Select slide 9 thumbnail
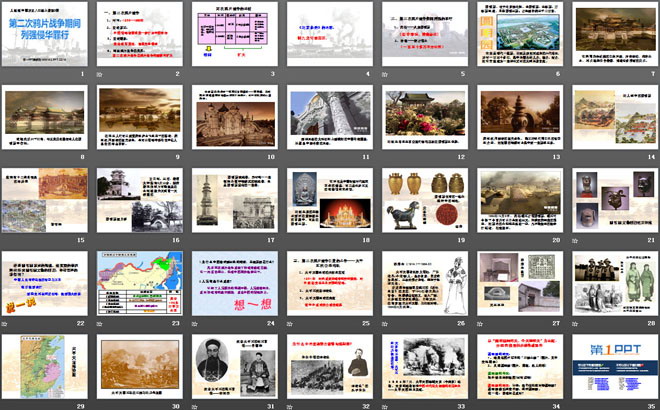The image size is (660, 410). click(140, 117)
